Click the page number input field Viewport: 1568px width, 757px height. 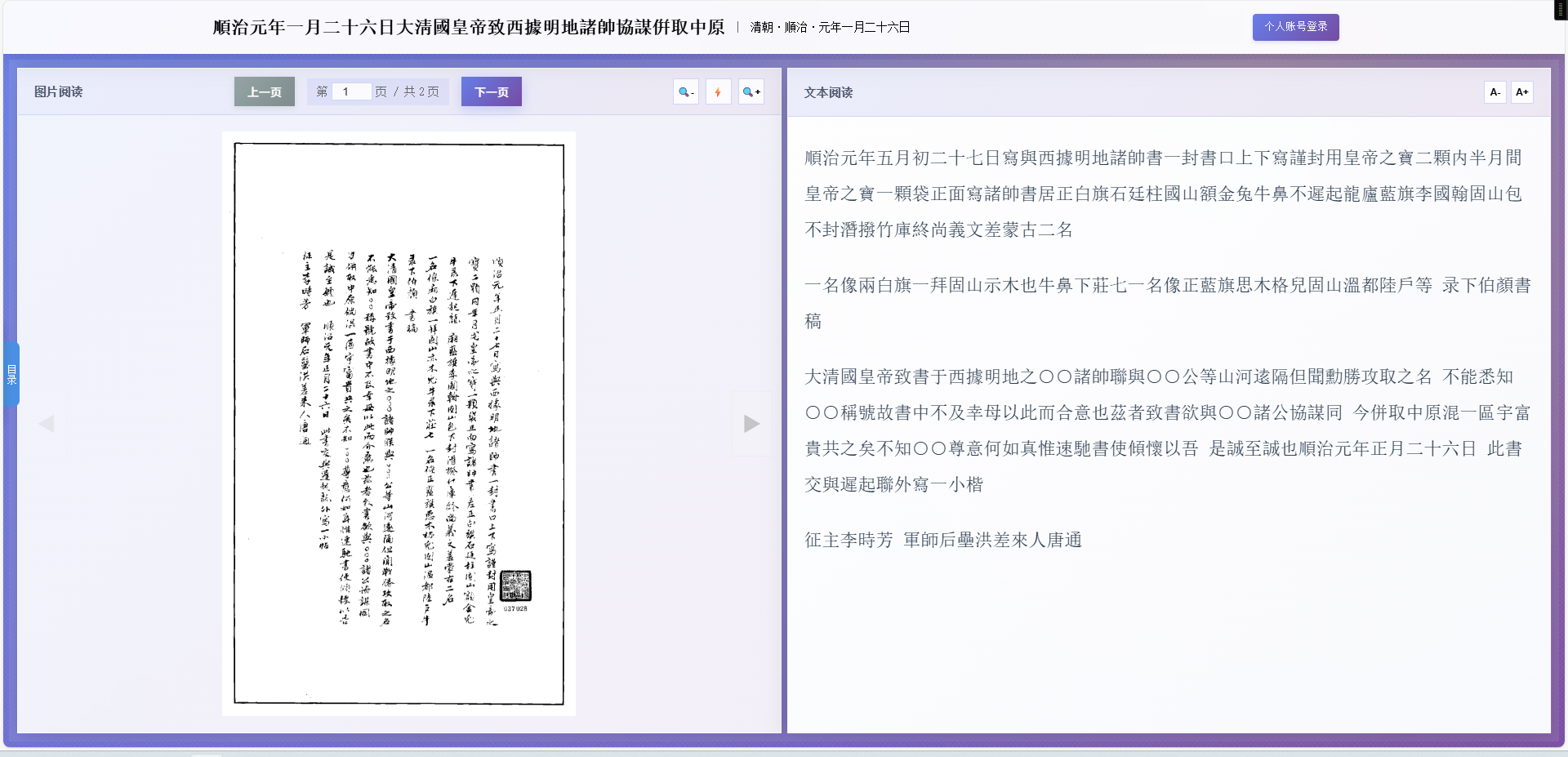tap(351, 91)
